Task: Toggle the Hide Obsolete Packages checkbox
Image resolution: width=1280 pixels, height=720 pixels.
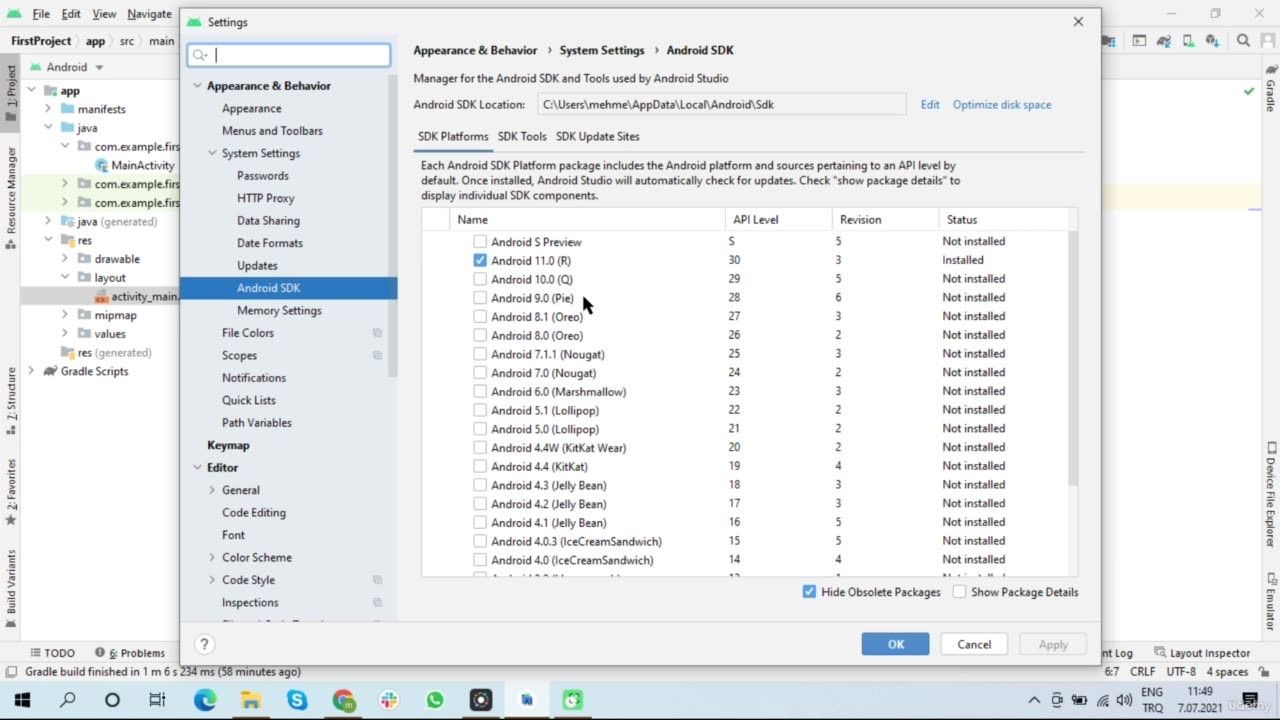Action: click(809, 592)
